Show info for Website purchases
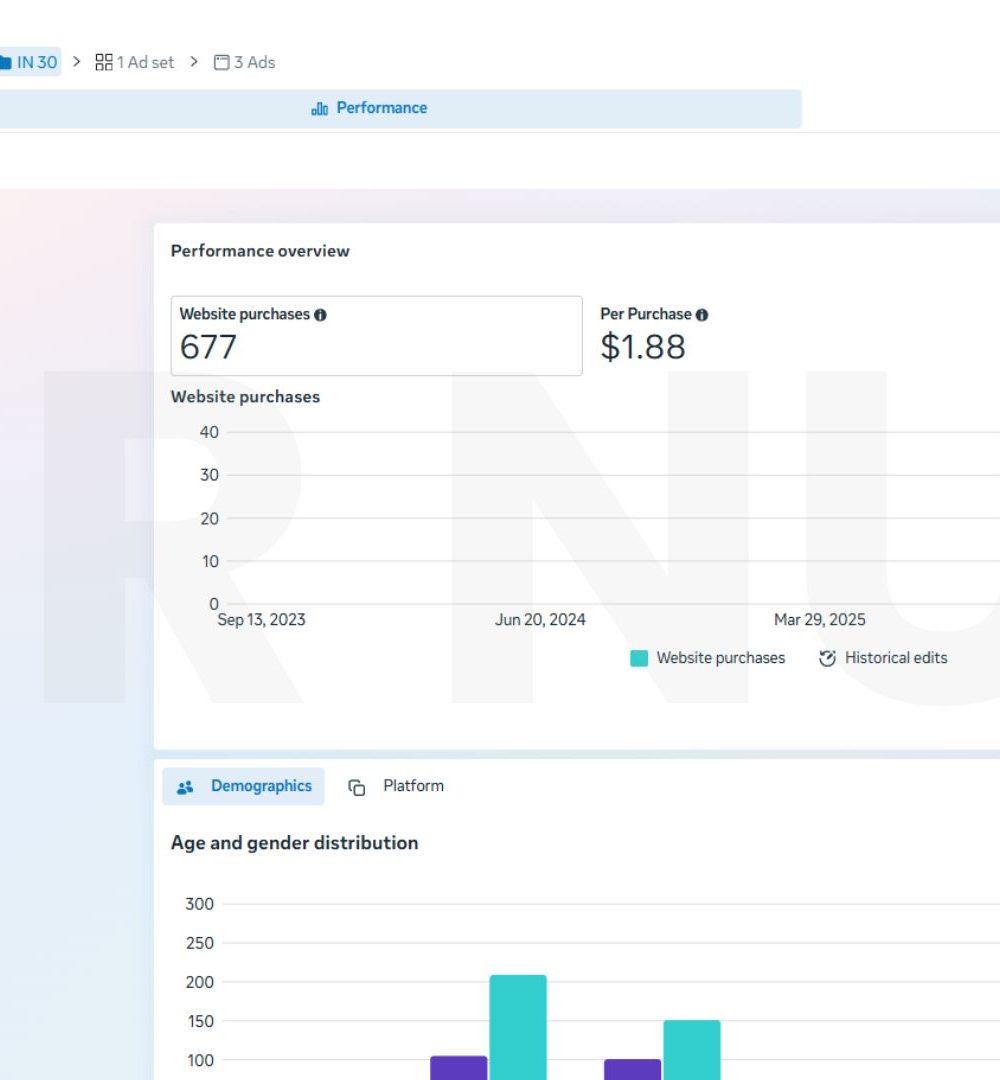The height and width of the screenshot is (1080, 1000). tap(320, 315)
